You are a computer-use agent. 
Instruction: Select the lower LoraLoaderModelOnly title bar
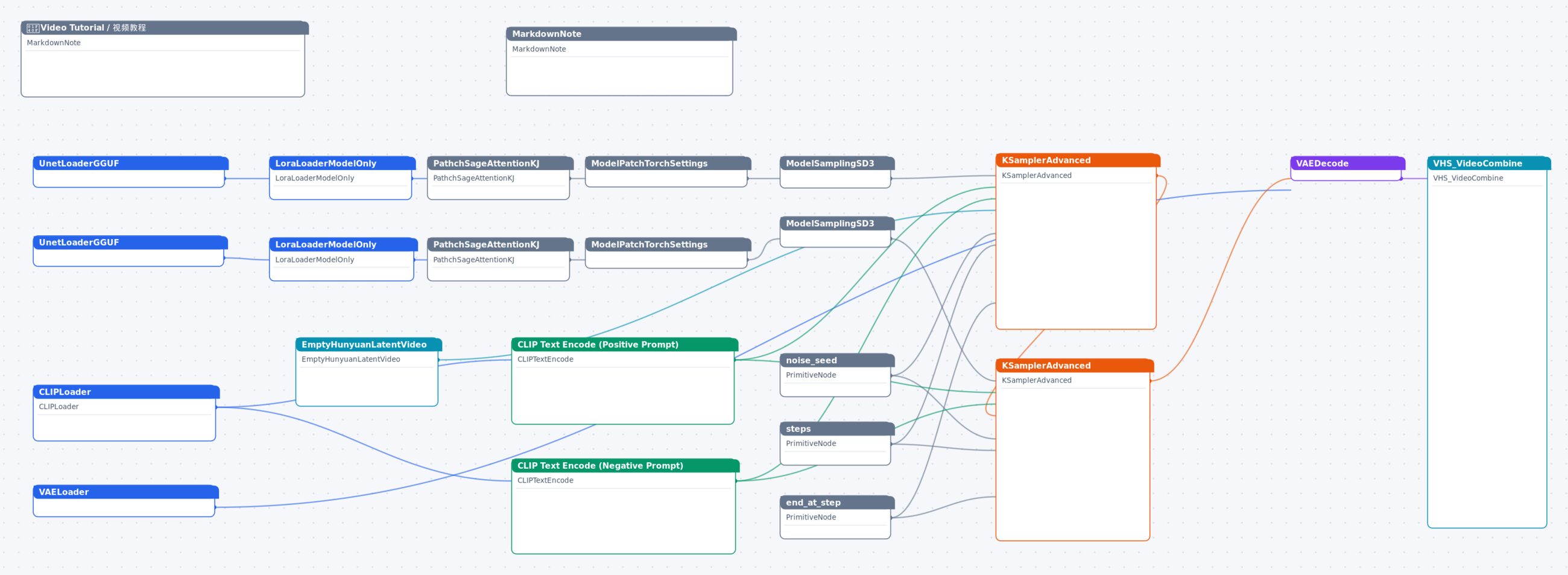(343, 244)
